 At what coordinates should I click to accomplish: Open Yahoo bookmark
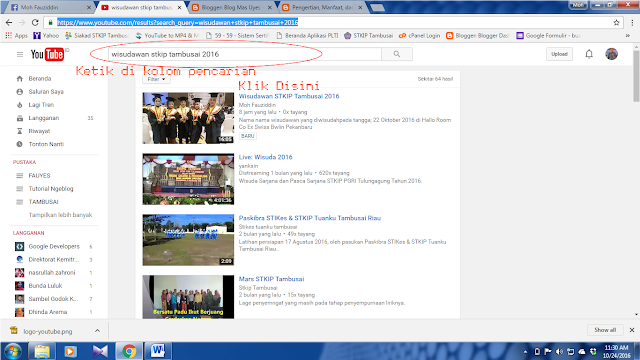(x=46, y=36)
